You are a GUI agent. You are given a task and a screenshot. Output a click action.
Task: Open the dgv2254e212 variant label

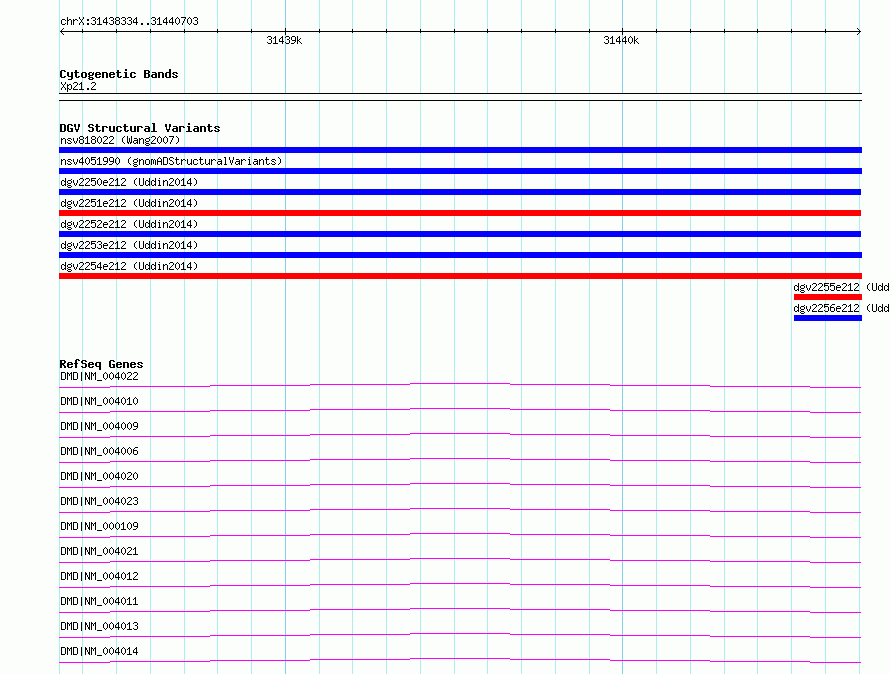pyautogui.click(x=129, y=266)
